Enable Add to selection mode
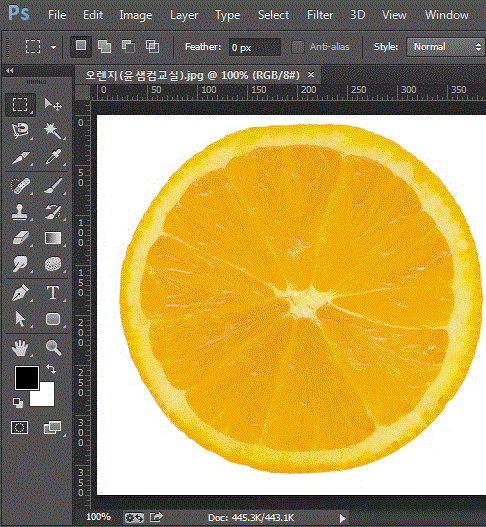This screenshot has width=486, height=527. (104, 46)
